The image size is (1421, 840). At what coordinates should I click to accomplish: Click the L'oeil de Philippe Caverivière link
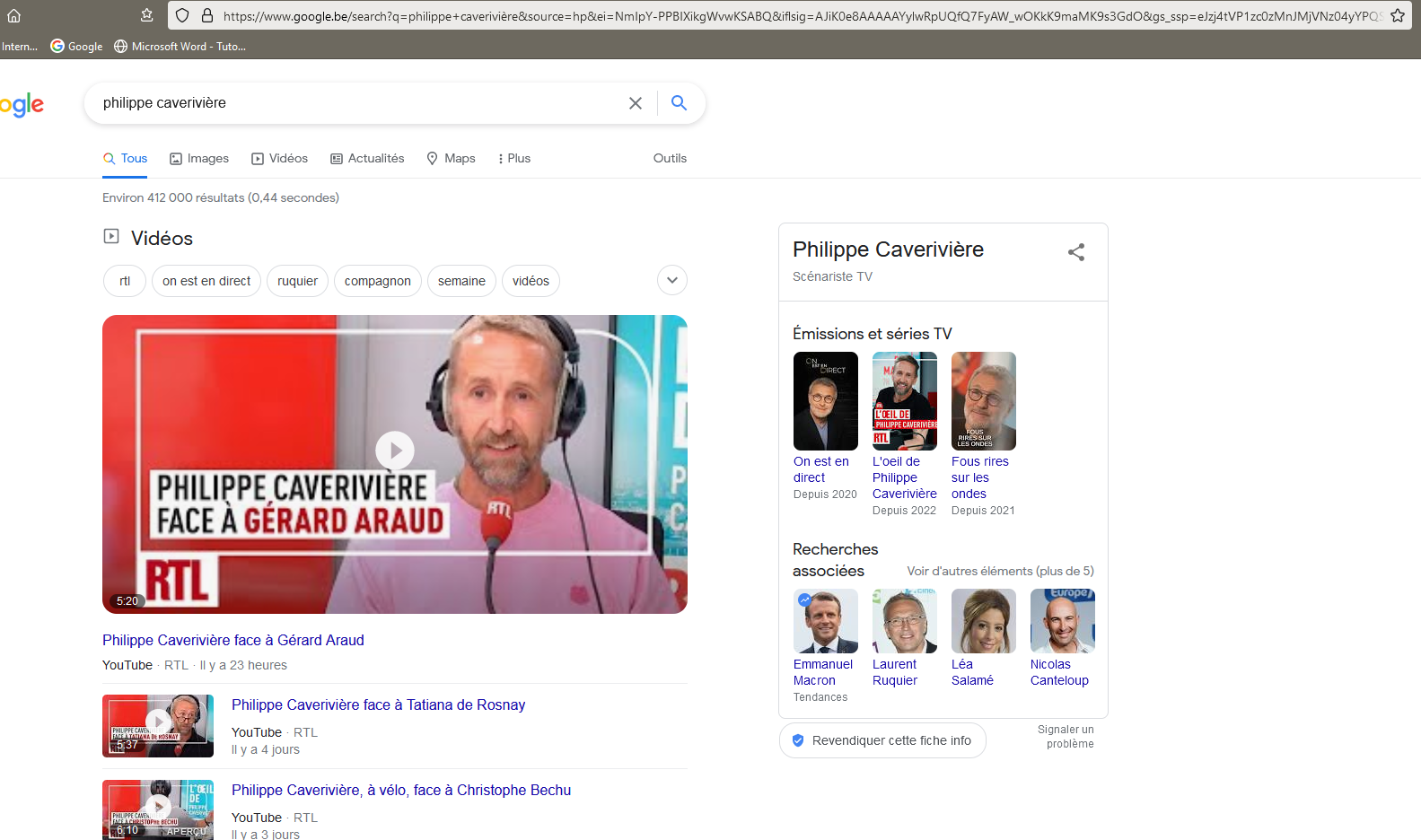pyautogui.click(x=905, y=477)
